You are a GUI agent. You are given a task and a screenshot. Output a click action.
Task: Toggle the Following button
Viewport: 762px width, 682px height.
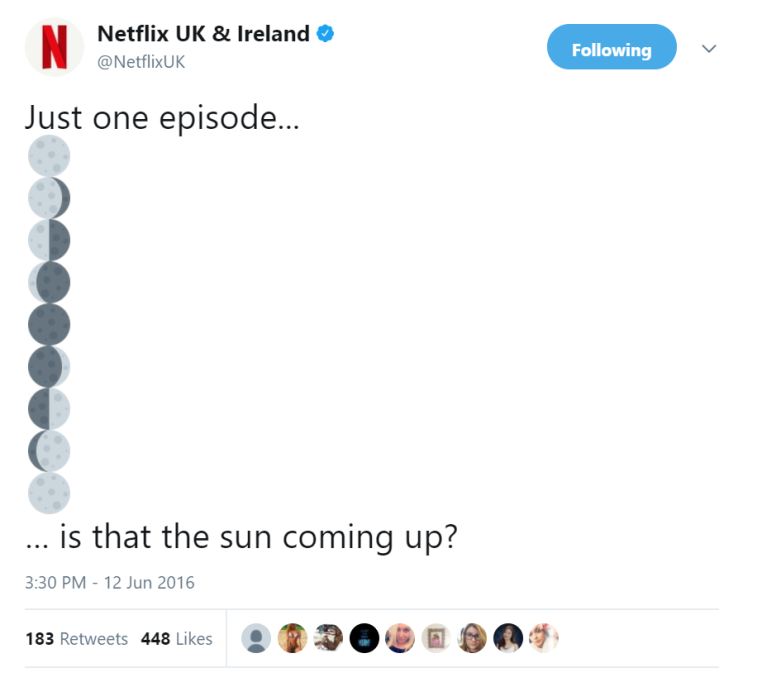pyautogui.click(x=611, y=49)
